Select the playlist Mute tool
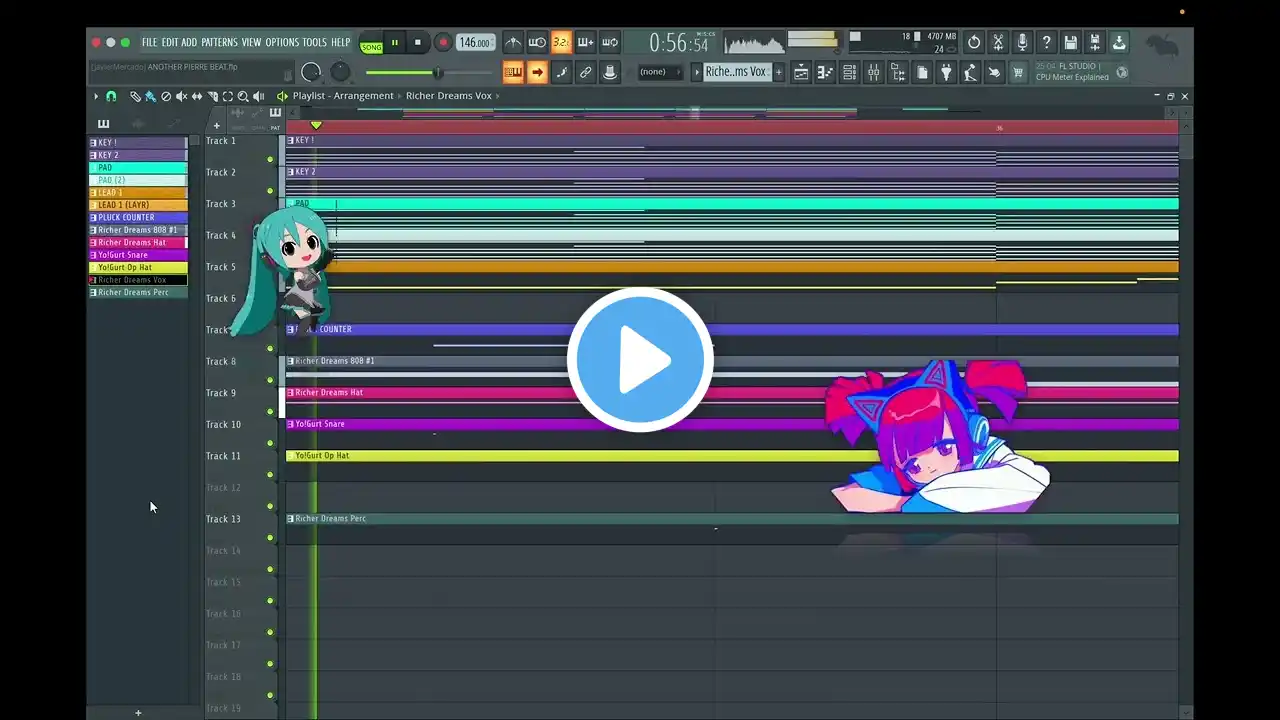This screenshot has width=1280, height=720. click(x=181, y=96)
